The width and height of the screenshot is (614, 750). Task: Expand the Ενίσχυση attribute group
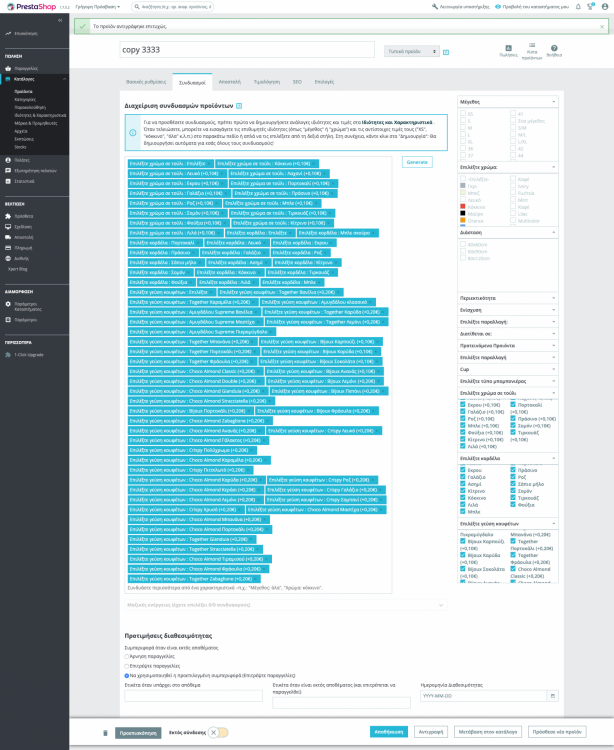[x=508, y=310]
